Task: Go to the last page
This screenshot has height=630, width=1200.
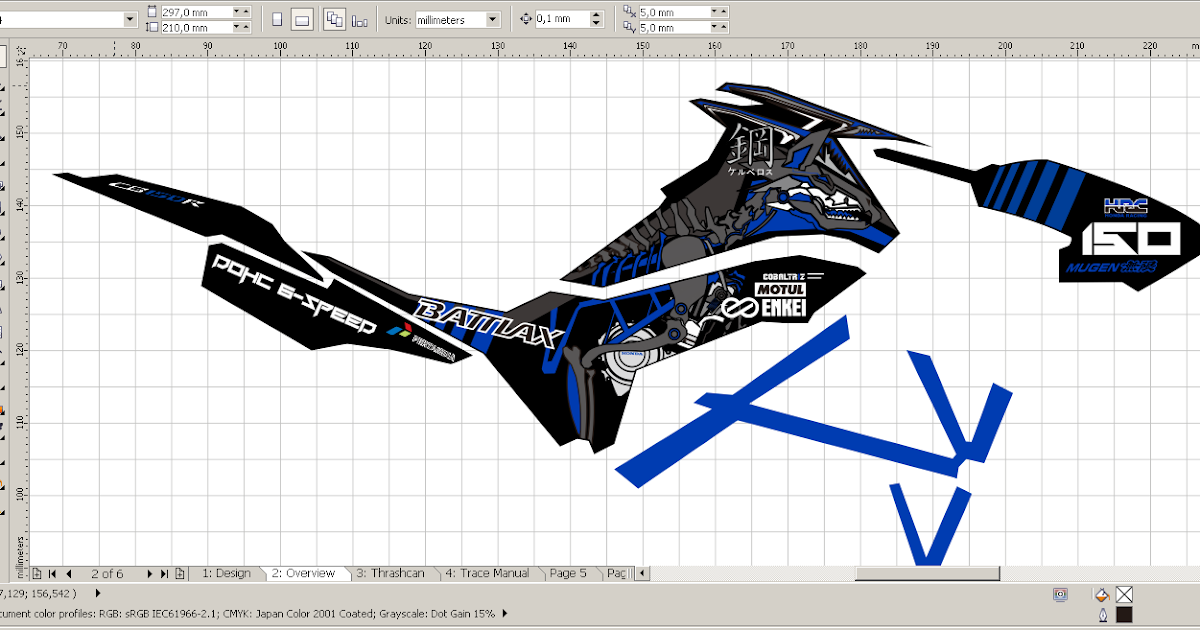Action: point(165,573)
